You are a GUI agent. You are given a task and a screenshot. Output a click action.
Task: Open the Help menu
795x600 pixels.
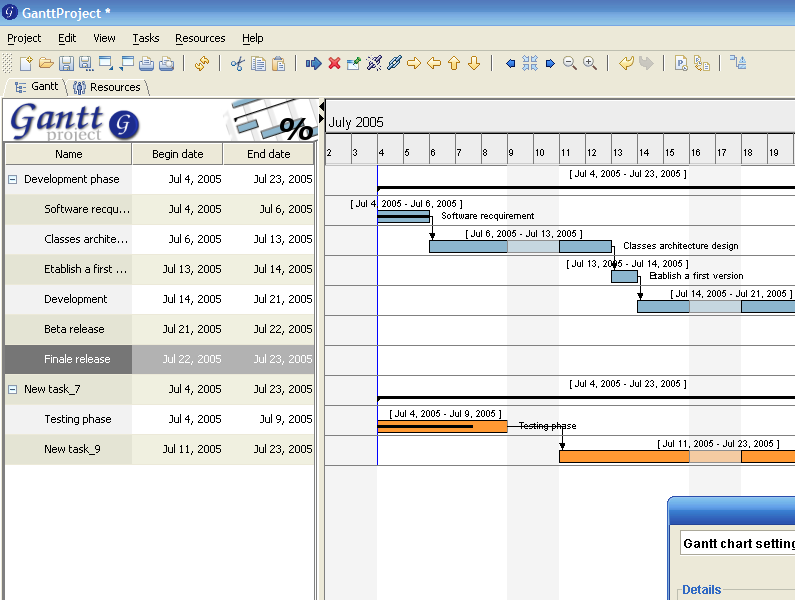tap(252, 39)
